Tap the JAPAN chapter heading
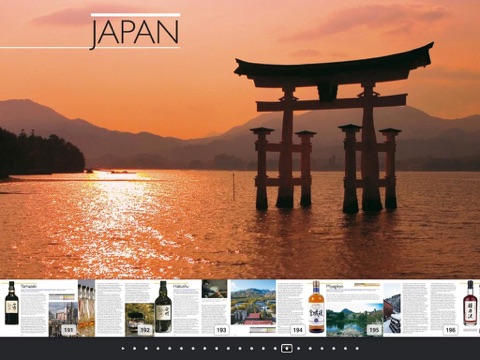The width and height of the screenshot is (480, 360). [135, 33]
